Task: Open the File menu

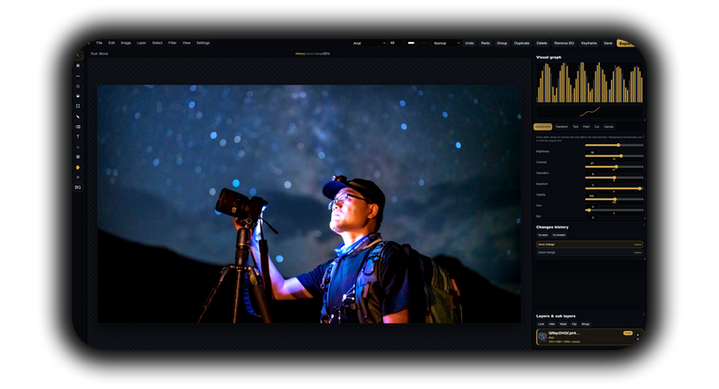Action: tap(99, 43)
